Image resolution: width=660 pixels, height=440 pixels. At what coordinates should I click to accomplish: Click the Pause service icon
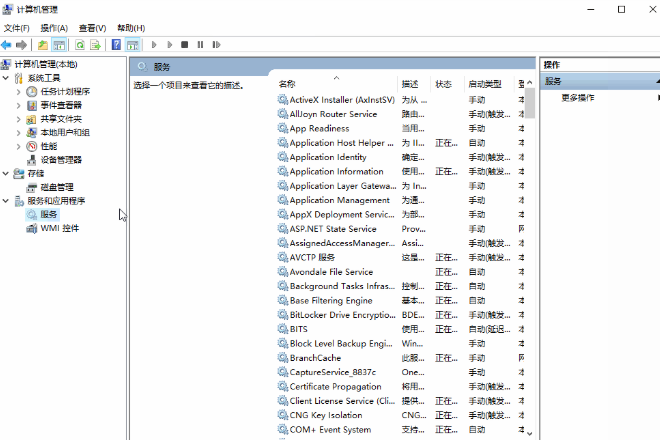click(200, 45)
